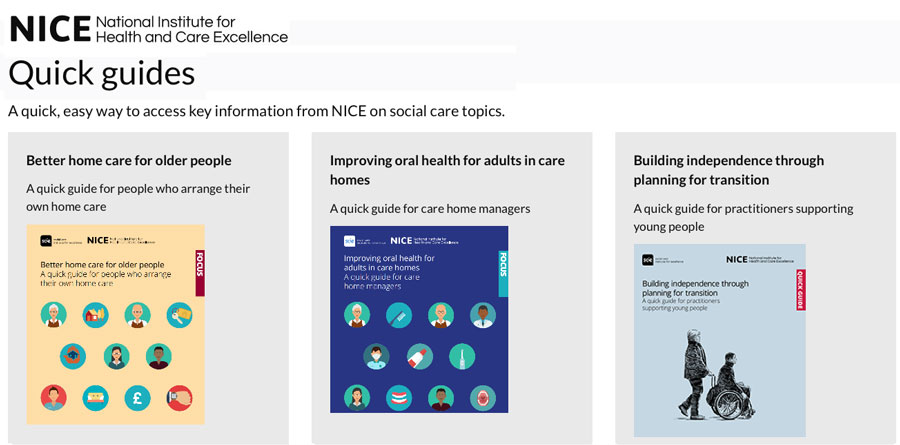The image size is (900, 445).
Task: Click the SCIE logo on the home care cover
Action: tap(46, 241)
